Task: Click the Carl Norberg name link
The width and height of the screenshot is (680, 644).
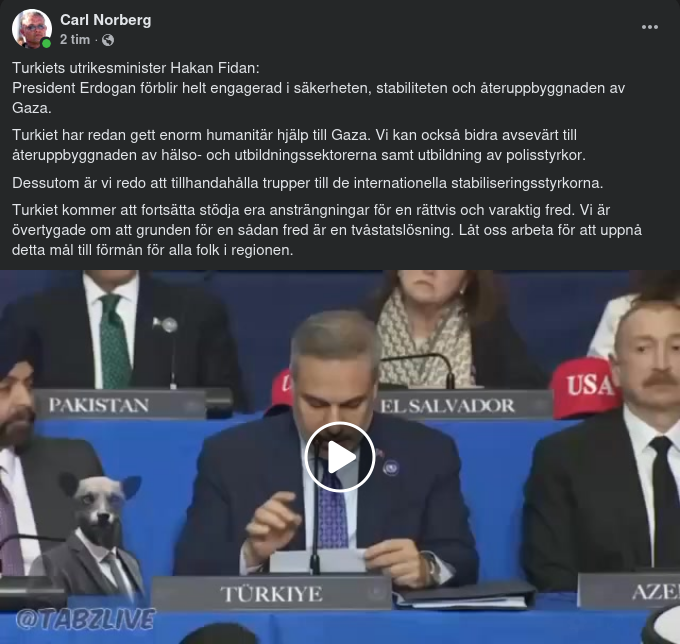Action: 105,20
